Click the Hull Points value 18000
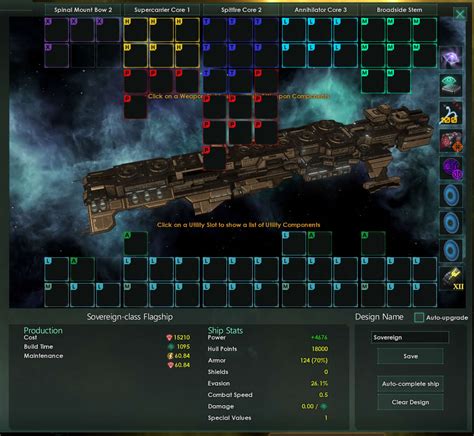 point(320,349)
